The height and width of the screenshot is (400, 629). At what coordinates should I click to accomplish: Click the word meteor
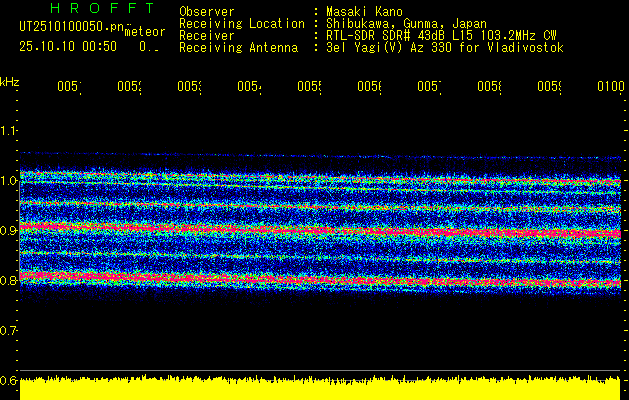145,32
